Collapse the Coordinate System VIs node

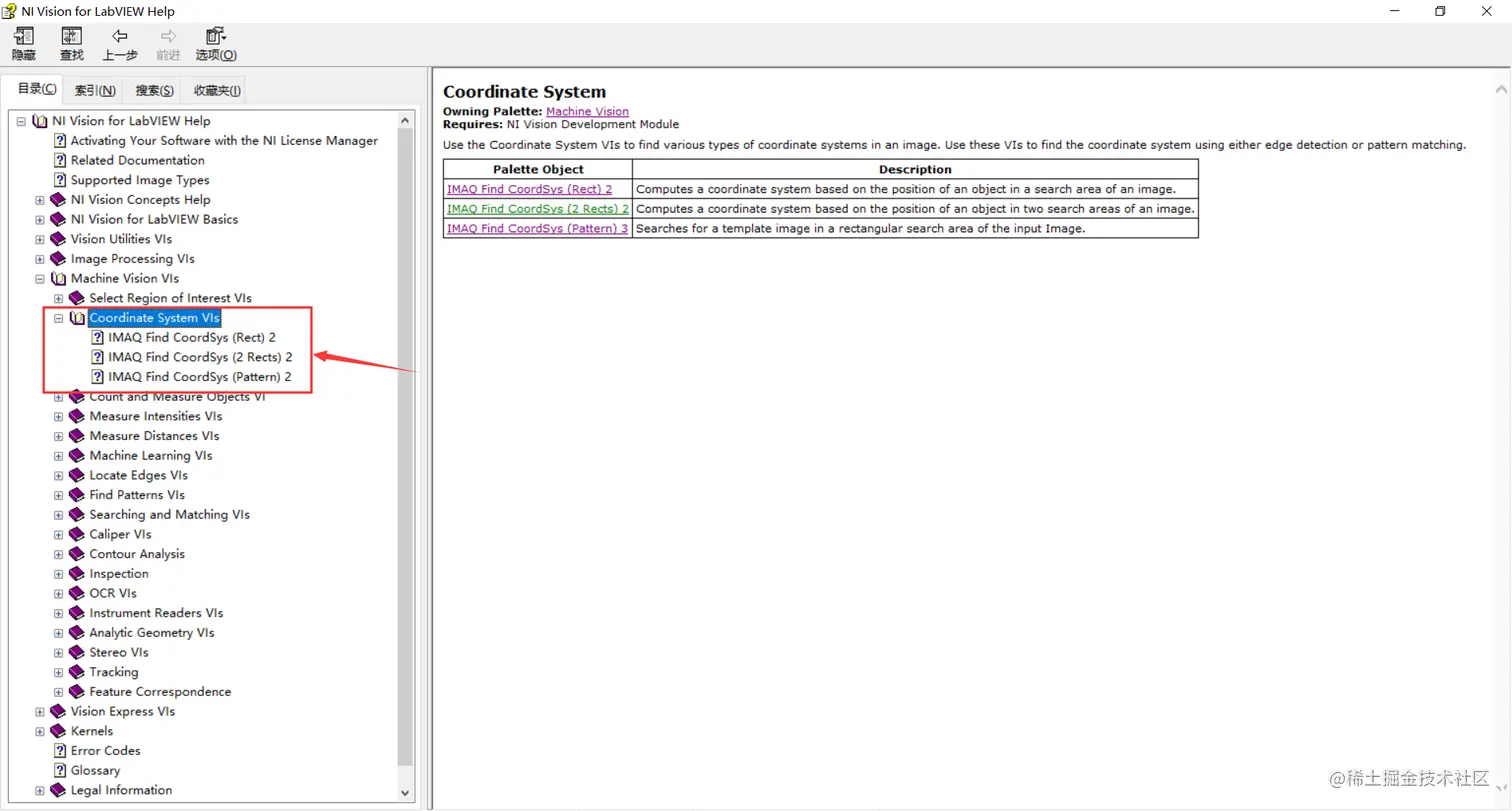(59, 318)
